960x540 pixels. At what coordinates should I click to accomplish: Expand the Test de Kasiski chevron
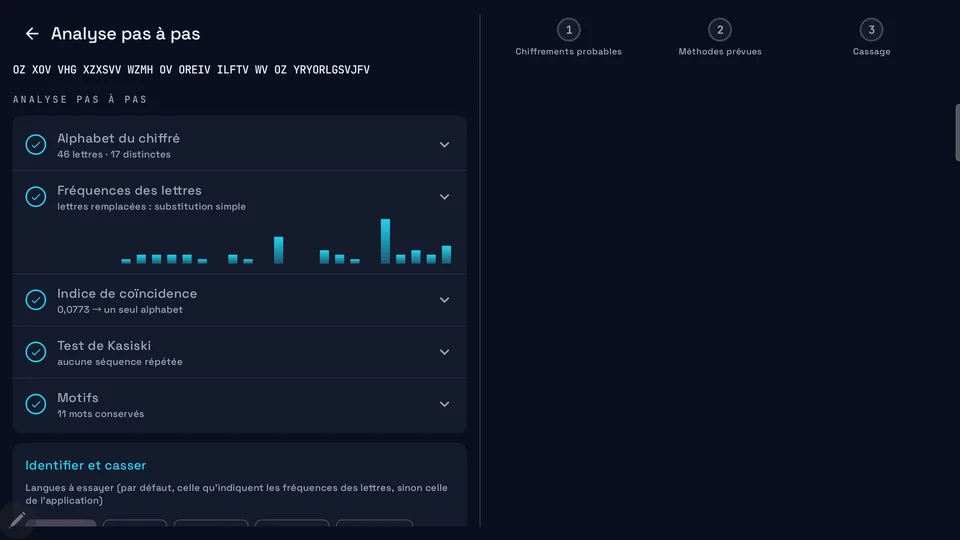click(444, 351)
